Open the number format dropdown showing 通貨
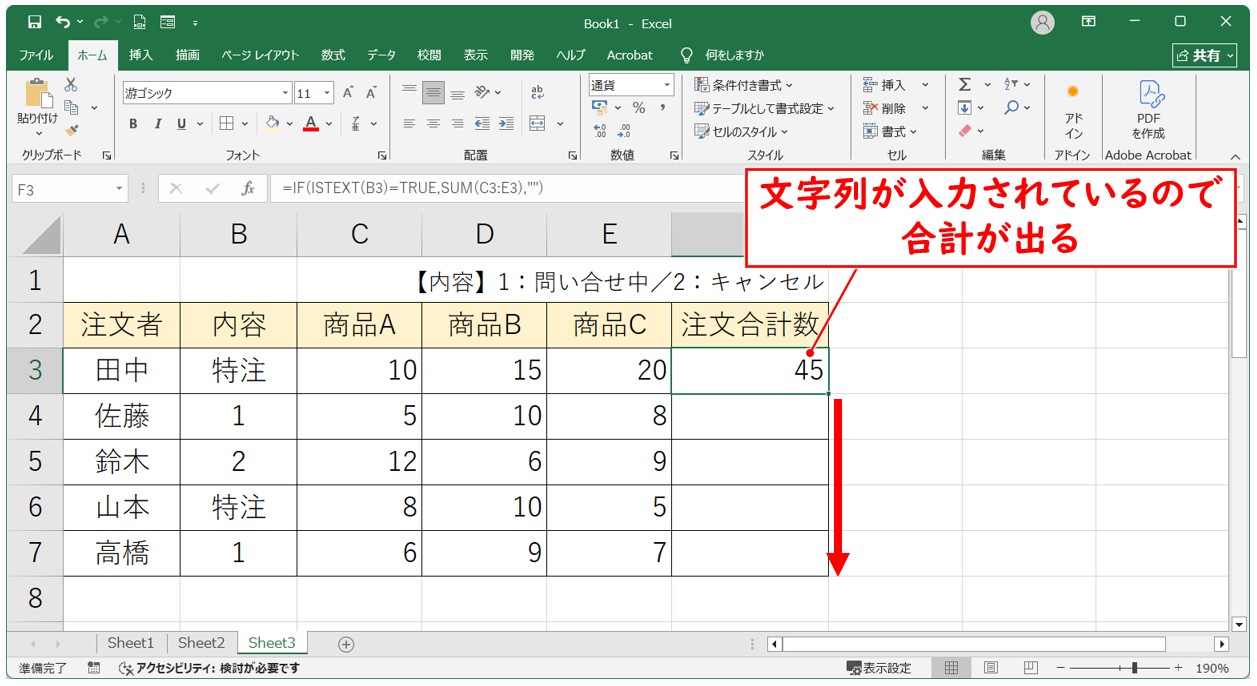Viewport: 1257px width, 686px height. 666,85
